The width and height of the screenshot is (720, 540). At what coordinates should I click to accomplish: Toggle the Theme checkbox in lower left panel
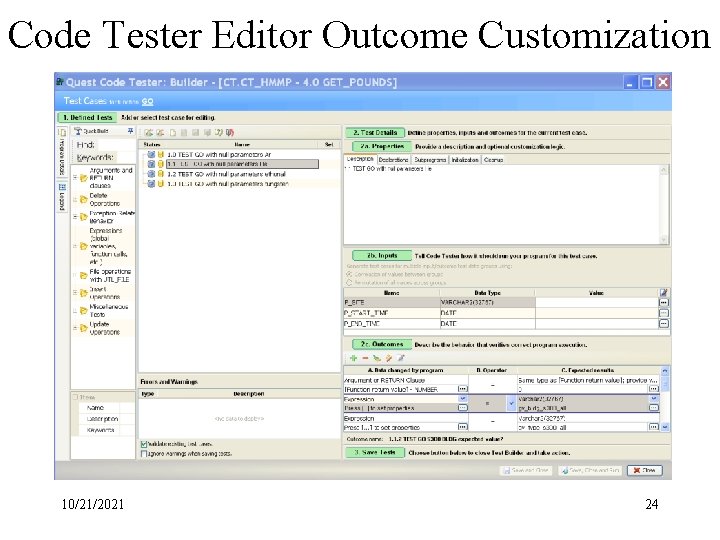coord(76,397)
